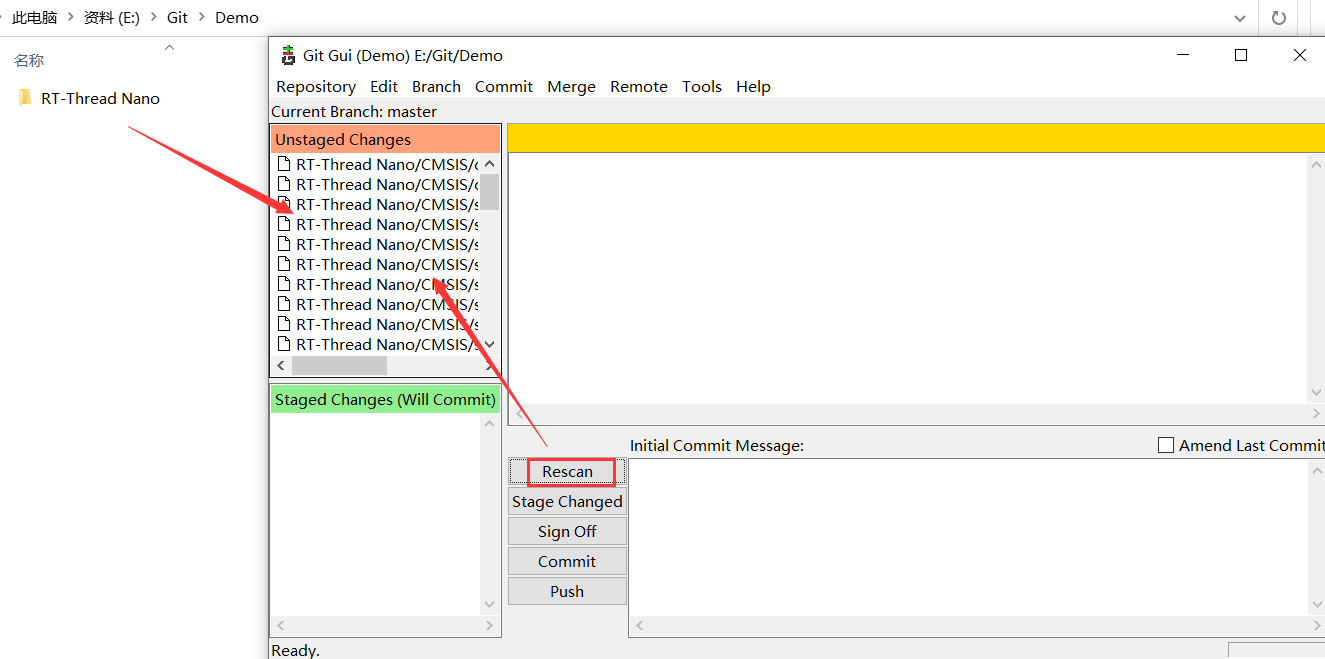Open the Explorer address bar history dropdown
The width and height of the screenshot is (1325, 659).
(1240, 18)
